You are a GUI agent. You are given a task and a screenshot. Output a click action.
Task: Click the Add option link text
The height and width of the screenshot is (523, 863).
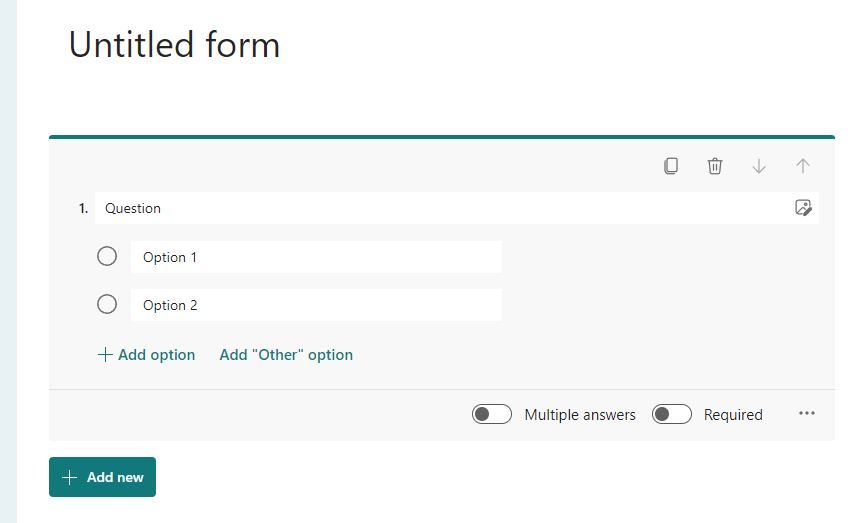[156, 355]
